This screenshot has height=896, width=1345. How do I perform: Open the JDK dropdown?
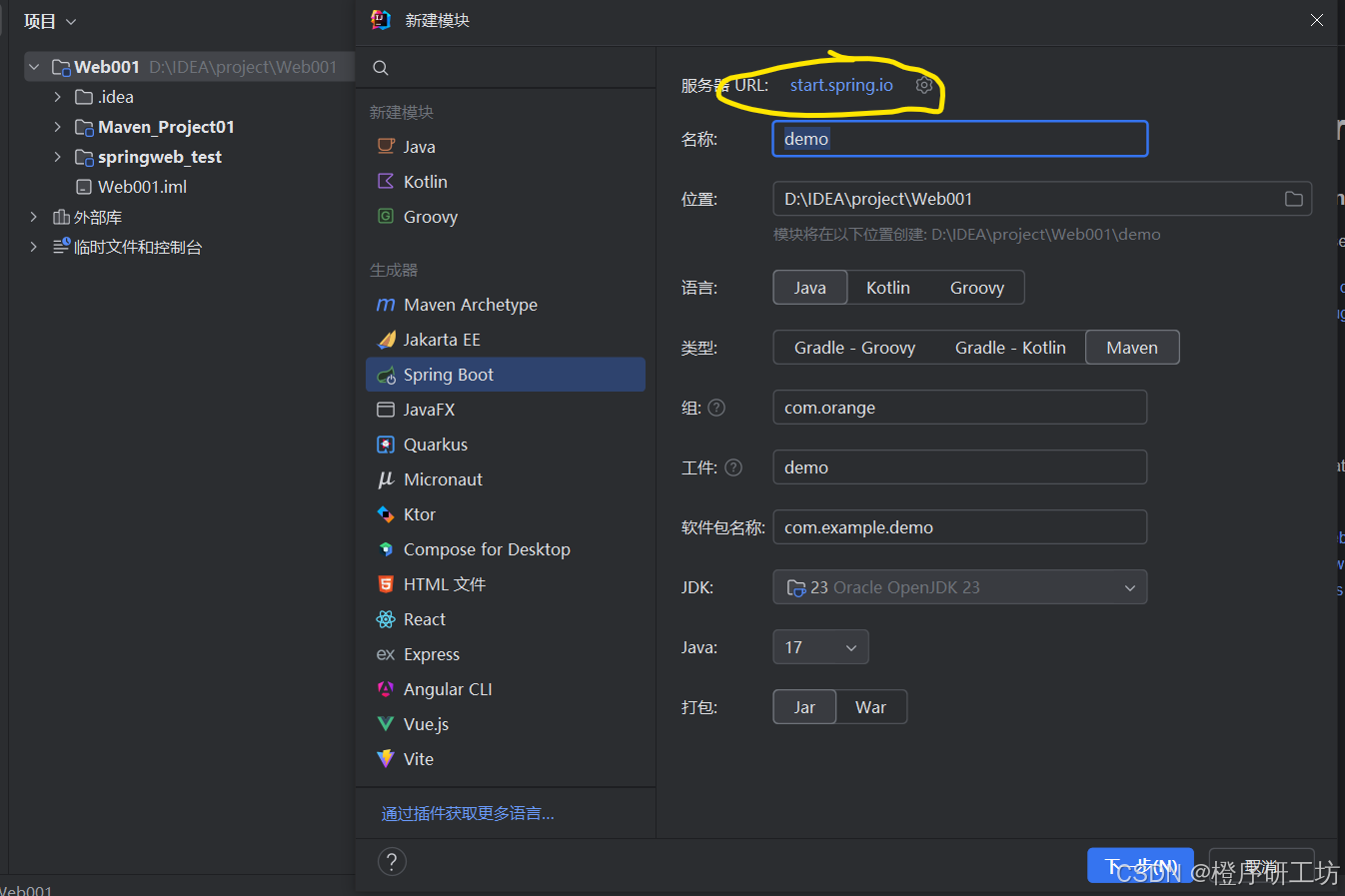pyautogui.click(x=959, y=587)
